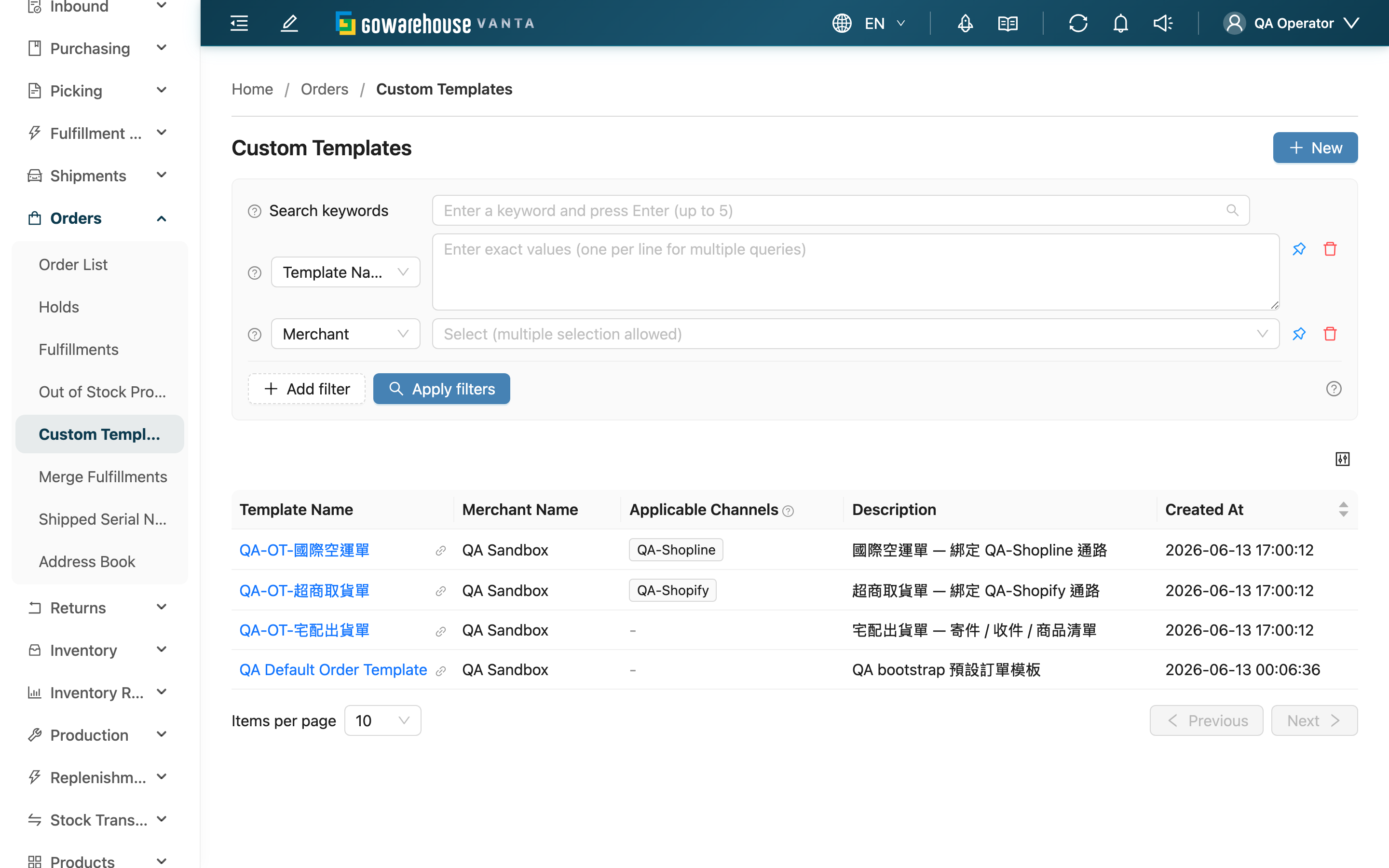Click the QA-Shopline channel tag
The height and width of the screenshot is (868, 1389).
[676, 550]
